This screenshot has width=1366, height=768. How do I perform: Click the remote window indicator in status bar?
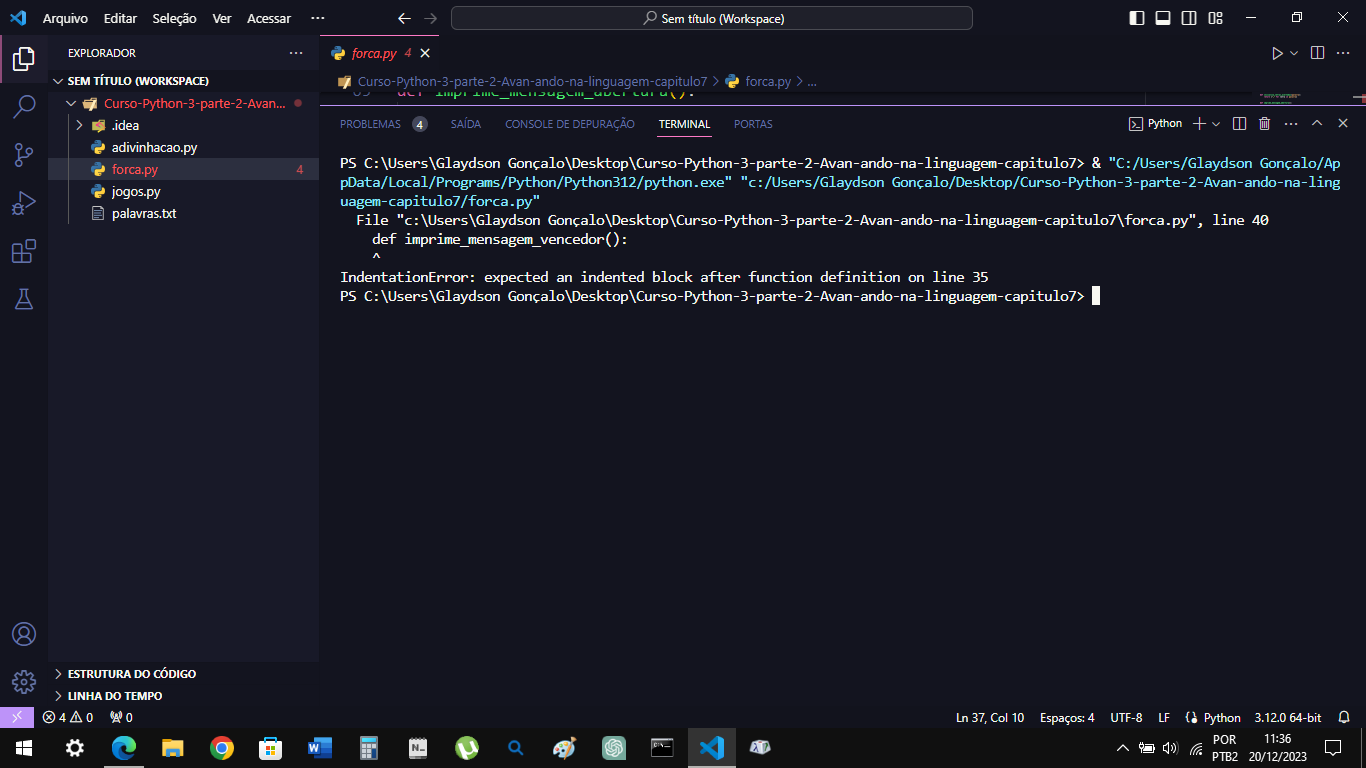point(17,717)
